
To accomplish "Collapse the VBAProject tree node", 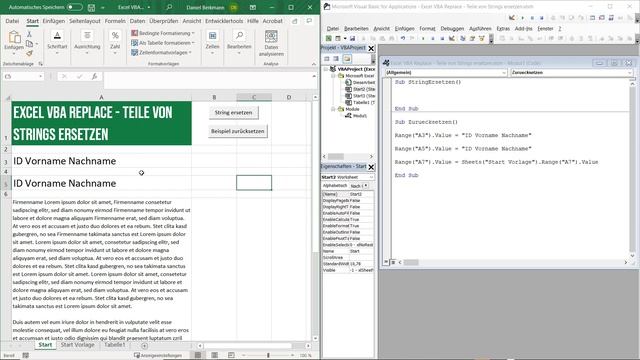I will point(326,69).
